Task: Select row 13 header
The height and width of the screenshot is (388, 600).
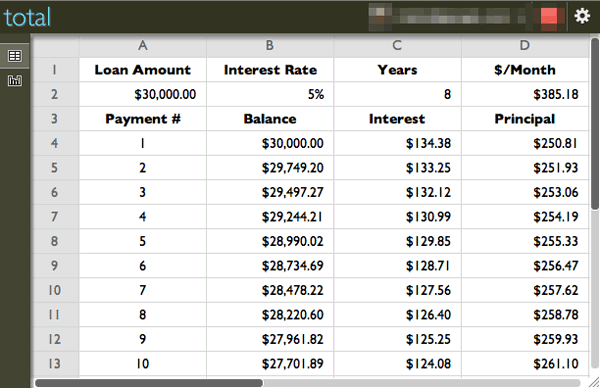Action: [55, 364]
